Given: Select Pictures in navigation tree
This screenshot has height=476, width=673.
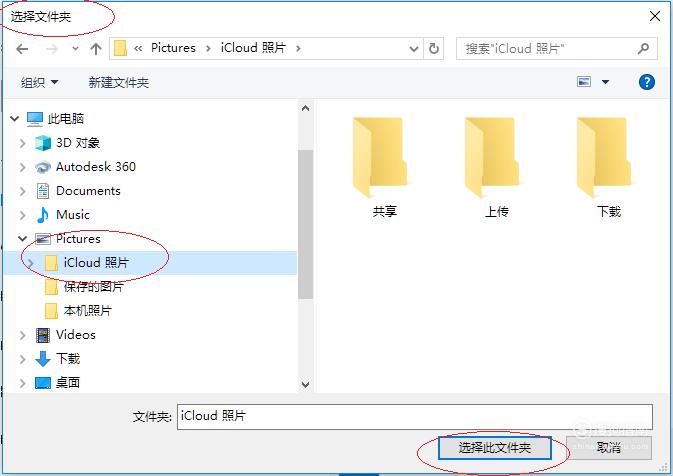Looking at the screenshot, I should [78, 239].
